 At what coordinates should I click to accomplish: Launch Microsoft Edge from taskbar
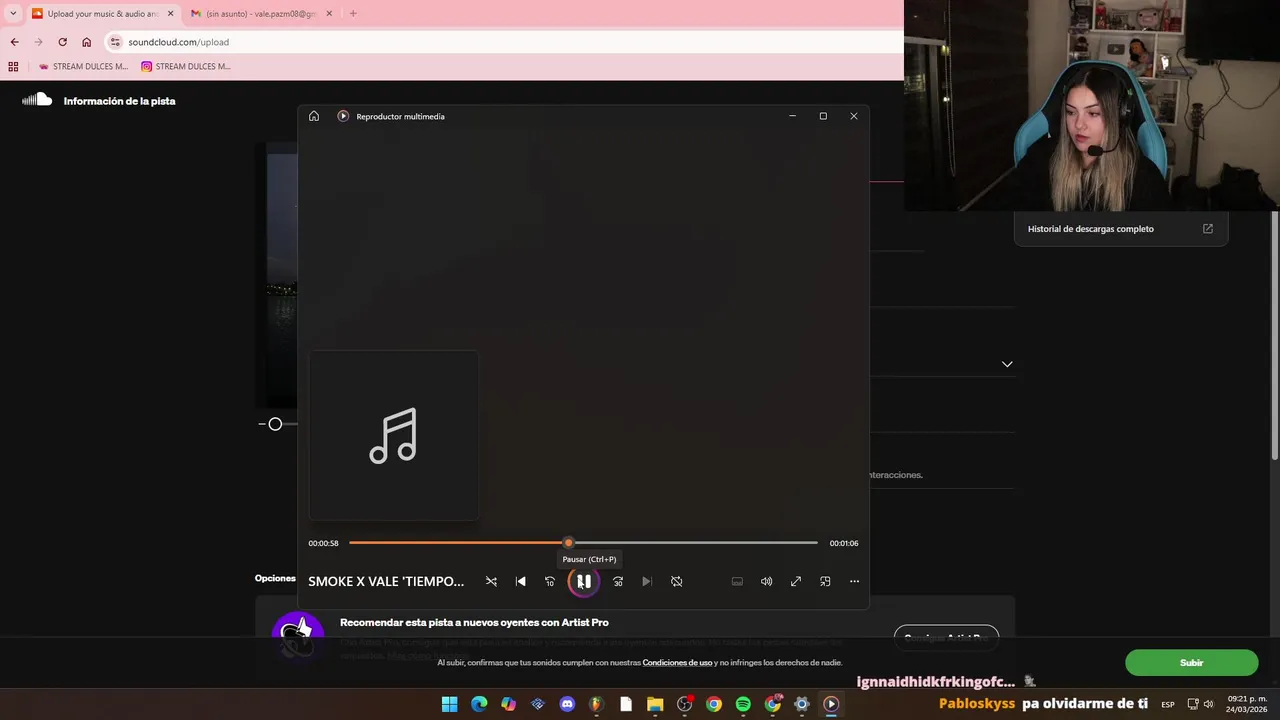479,704
